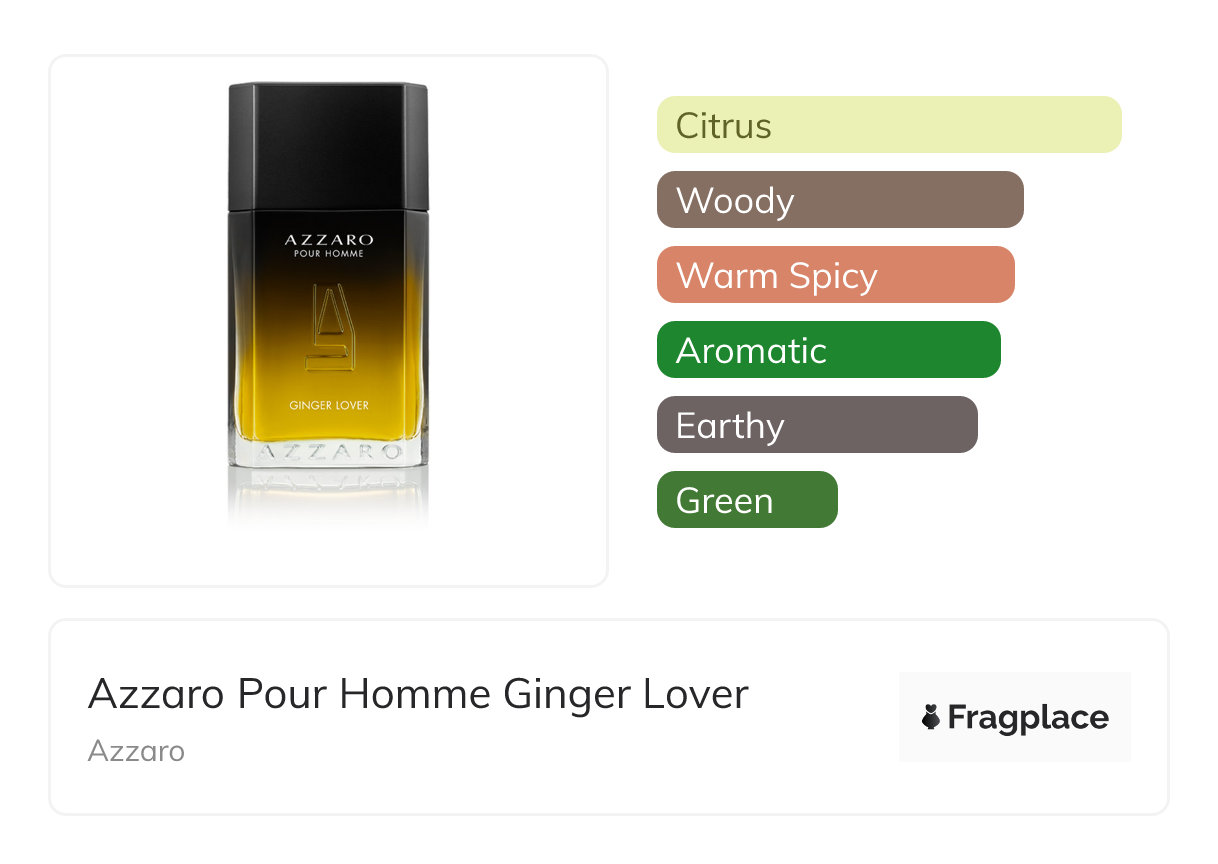Image resolution: width=1218 pixels, height=864 pixels.
Task: Click the Green accord bar
Action: (747, 500)
